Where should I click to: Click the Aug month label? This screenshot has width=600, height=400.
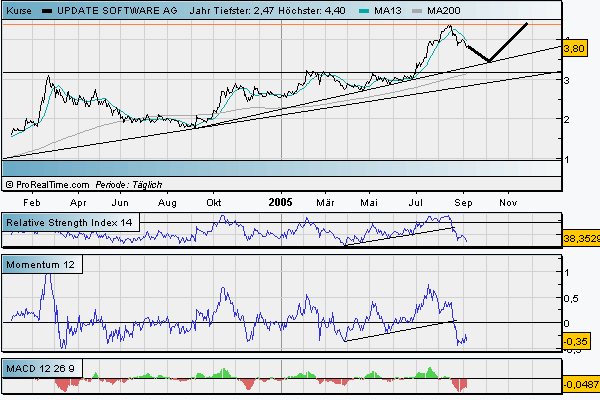point(167,202)
